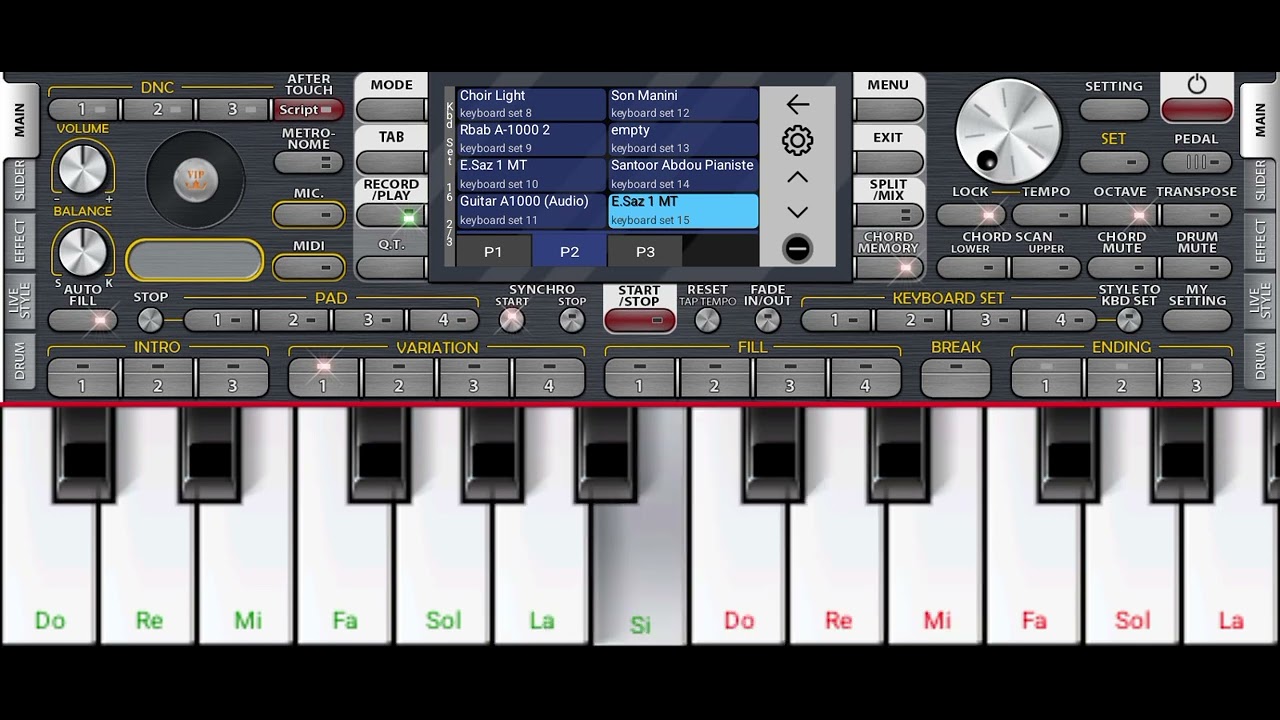1280x720 pixels.
Task: Trigger Pad 4
Action: coord(444,320)
